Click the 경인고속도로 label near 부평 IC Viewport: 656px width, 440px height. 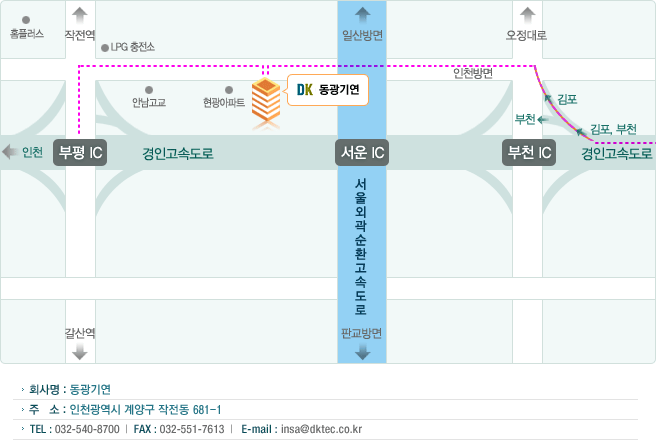(178, 153)
